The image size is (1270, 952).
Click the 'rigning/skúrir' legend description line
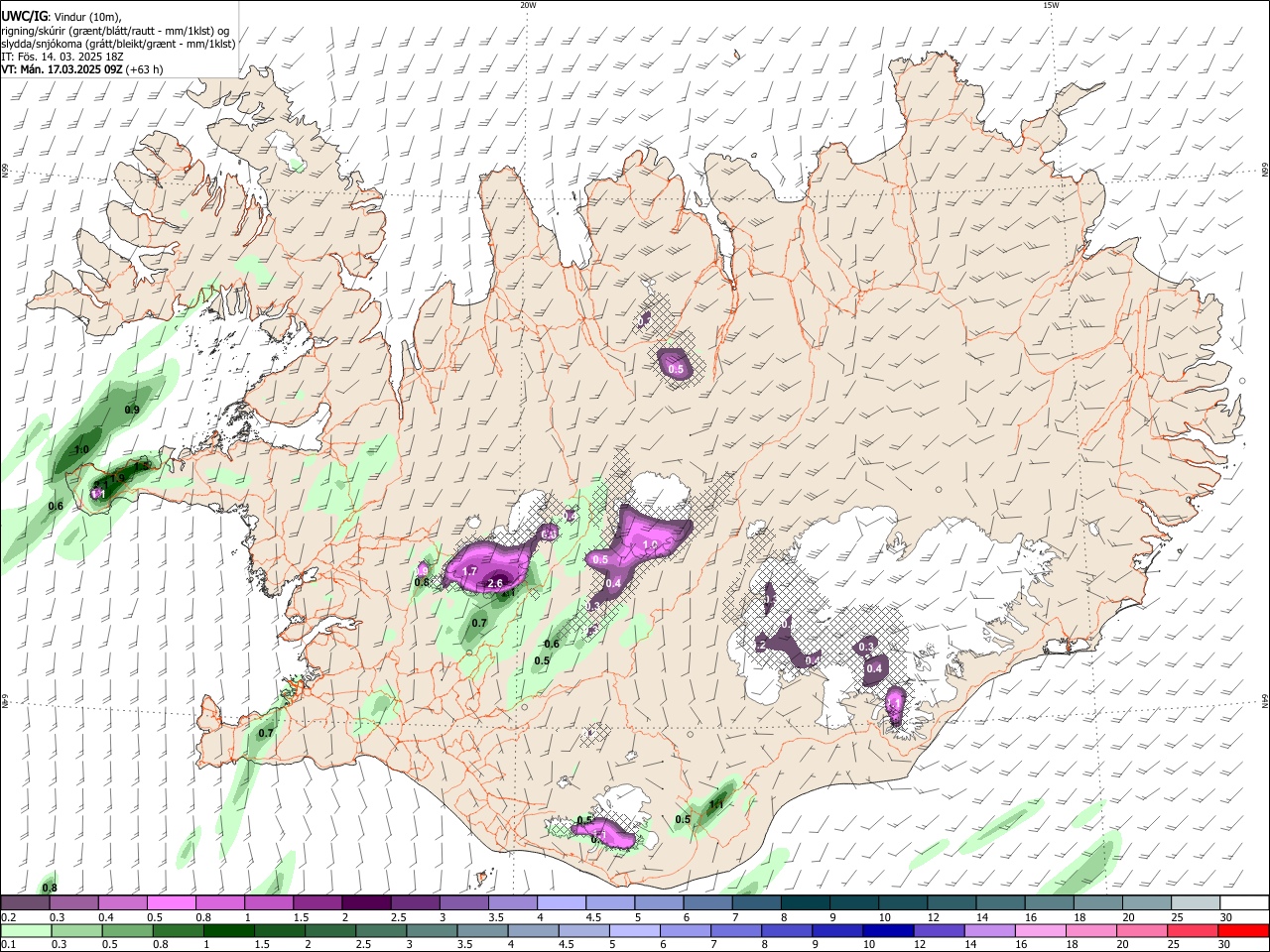pos(115,30)
